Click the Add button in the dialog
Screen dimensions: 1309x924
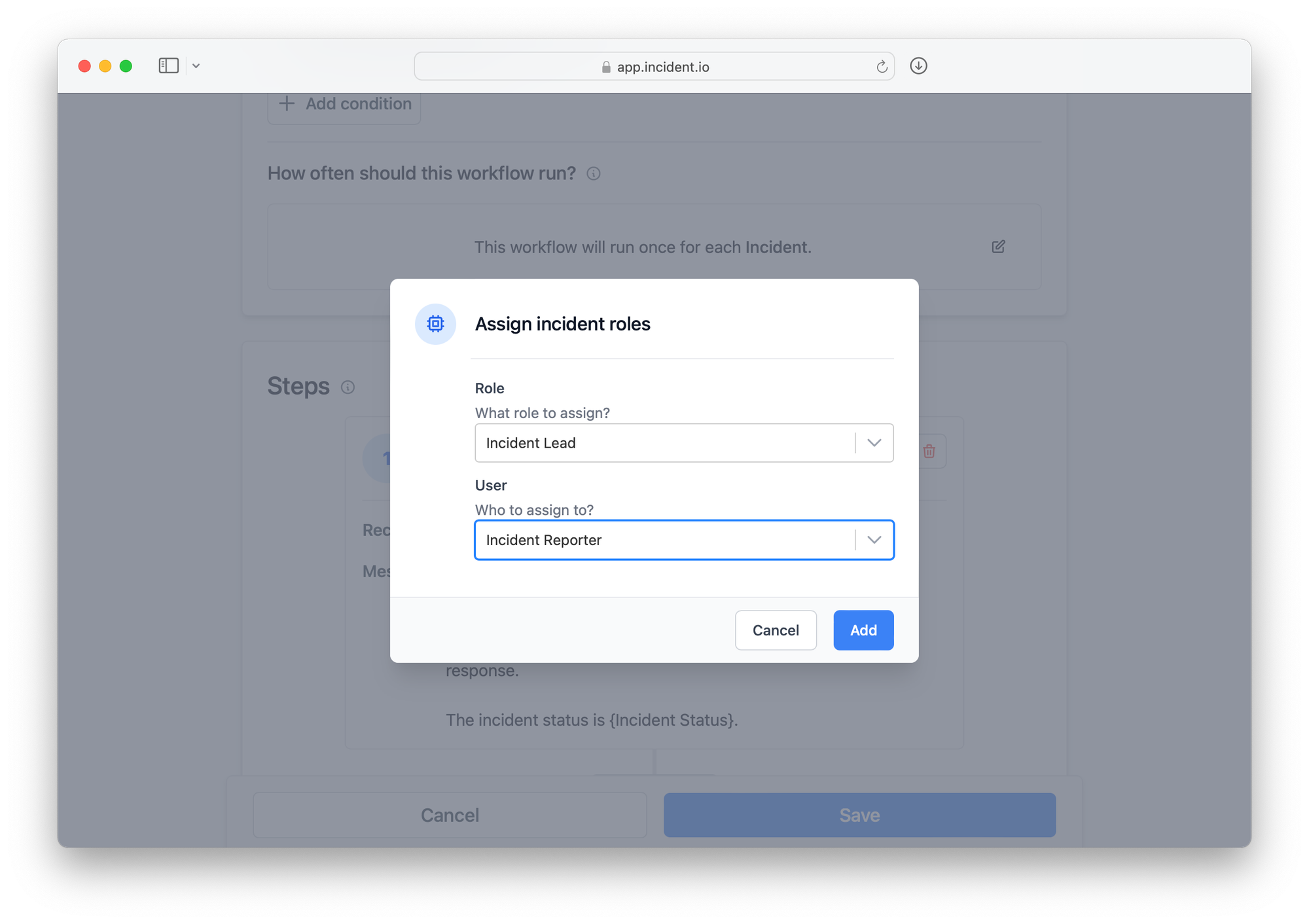click(863, 630)
